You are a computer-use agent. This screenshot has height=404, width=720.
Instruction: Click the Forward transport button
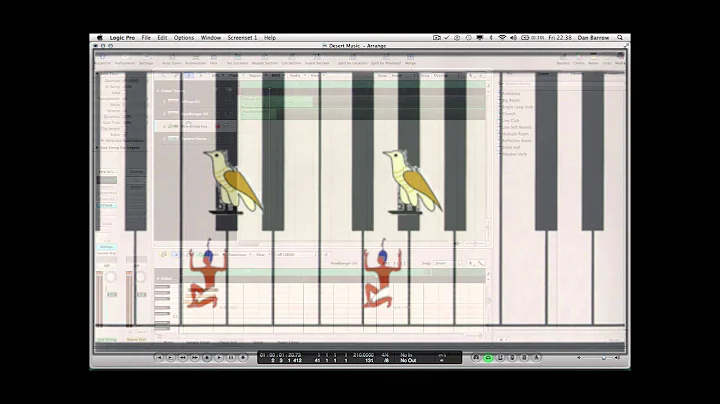[x=195, y=357]
